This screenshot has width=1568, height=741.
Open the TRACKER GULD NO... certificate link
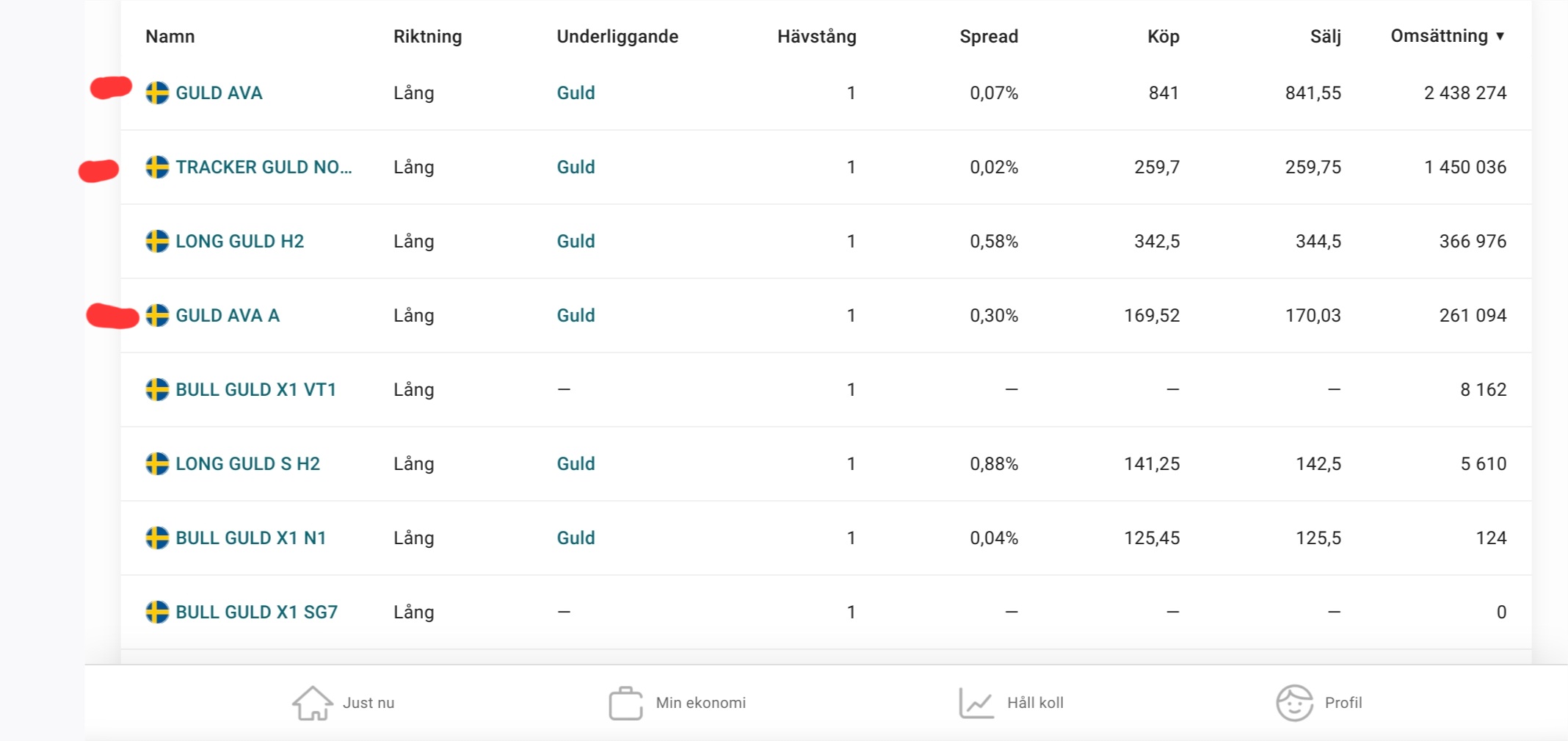pos(264,167)
